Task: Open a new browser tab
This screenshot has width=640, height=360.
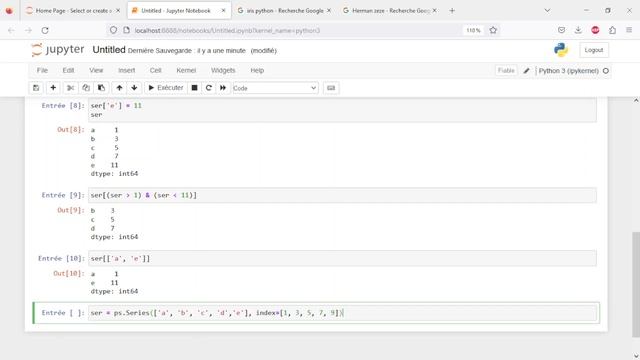Action: click(452, 11)
